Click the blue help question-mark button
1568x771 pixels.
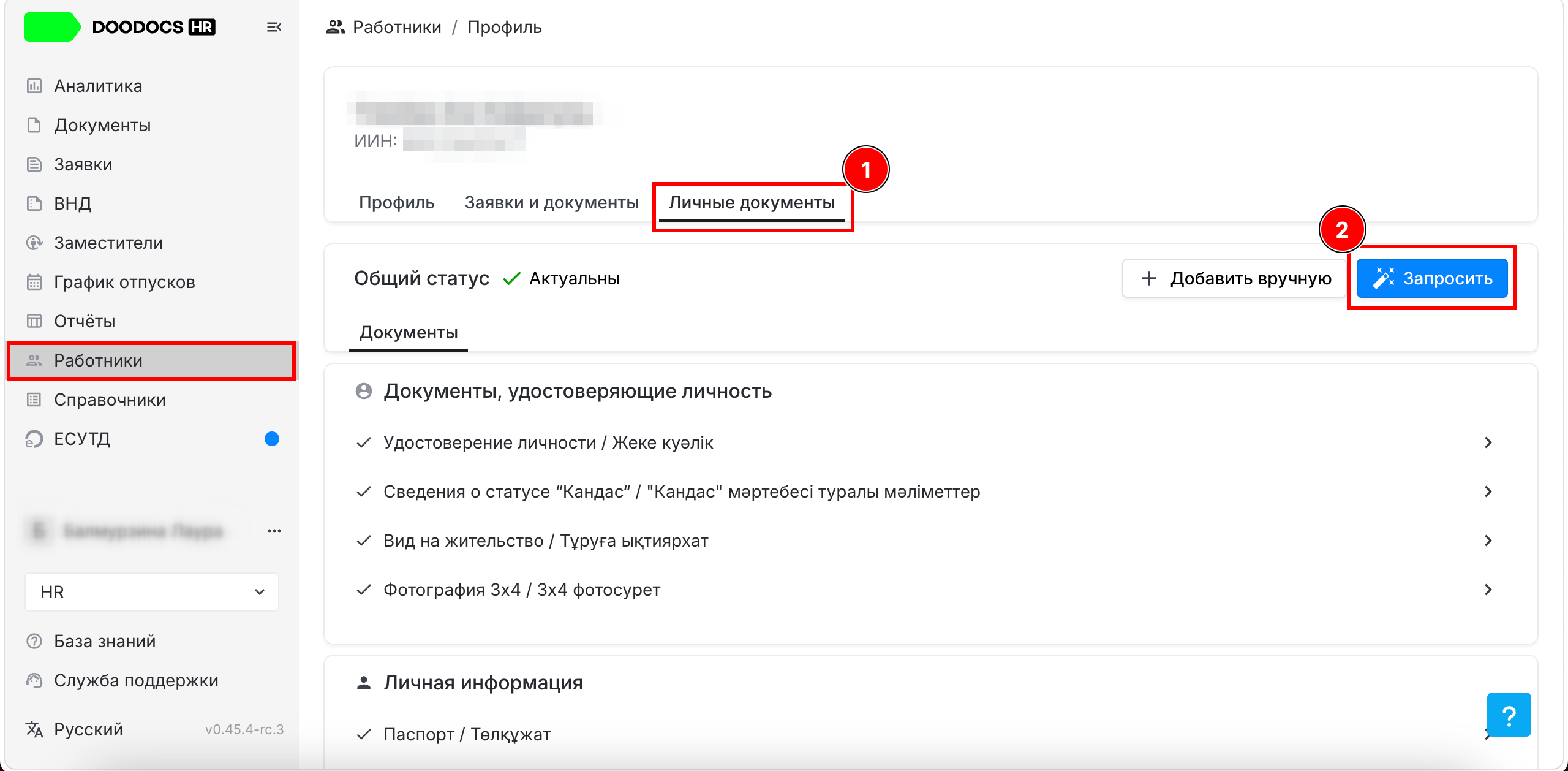point(1509,715)
